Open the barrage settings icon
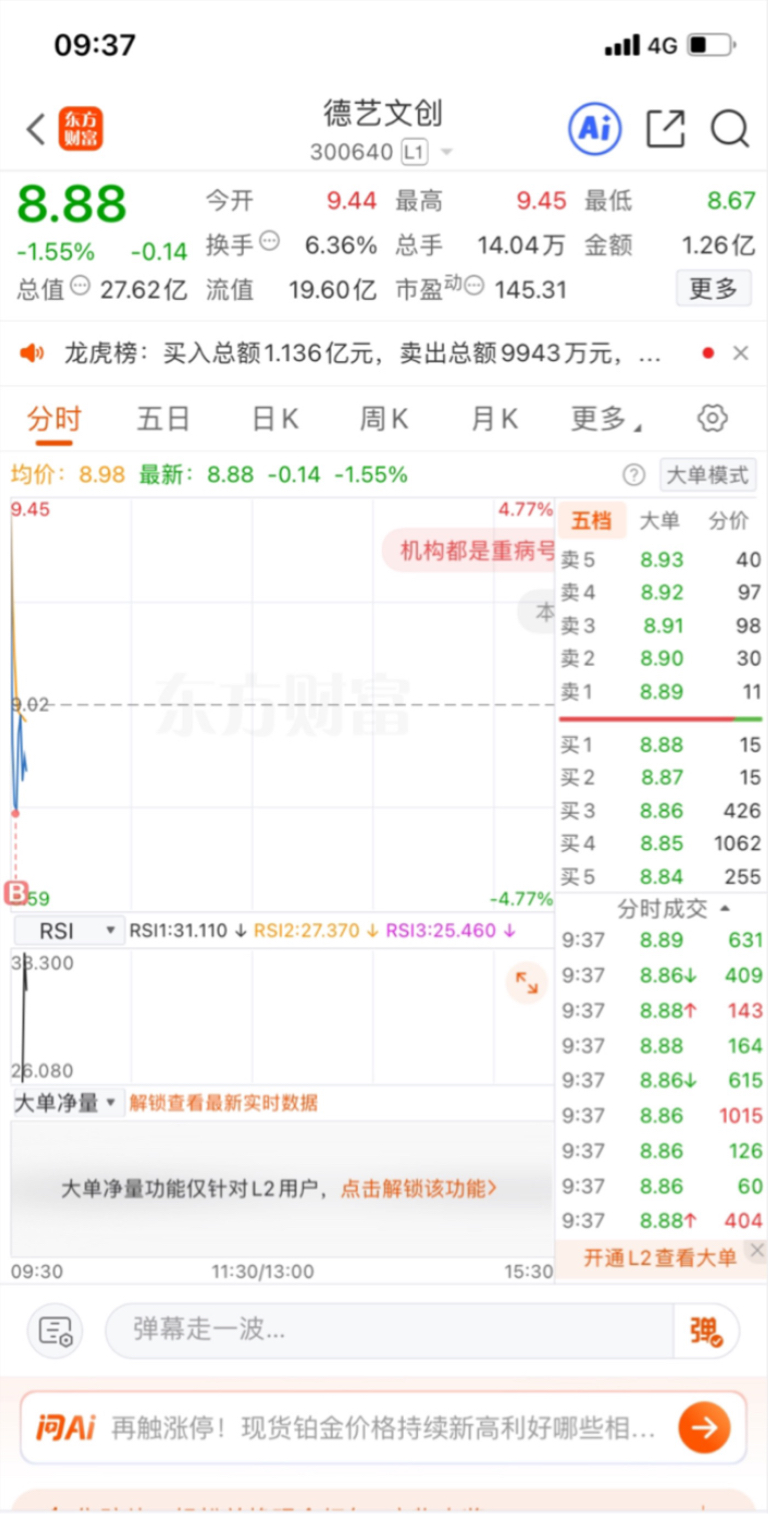 pyautogui.click(x=55, y=1330)
